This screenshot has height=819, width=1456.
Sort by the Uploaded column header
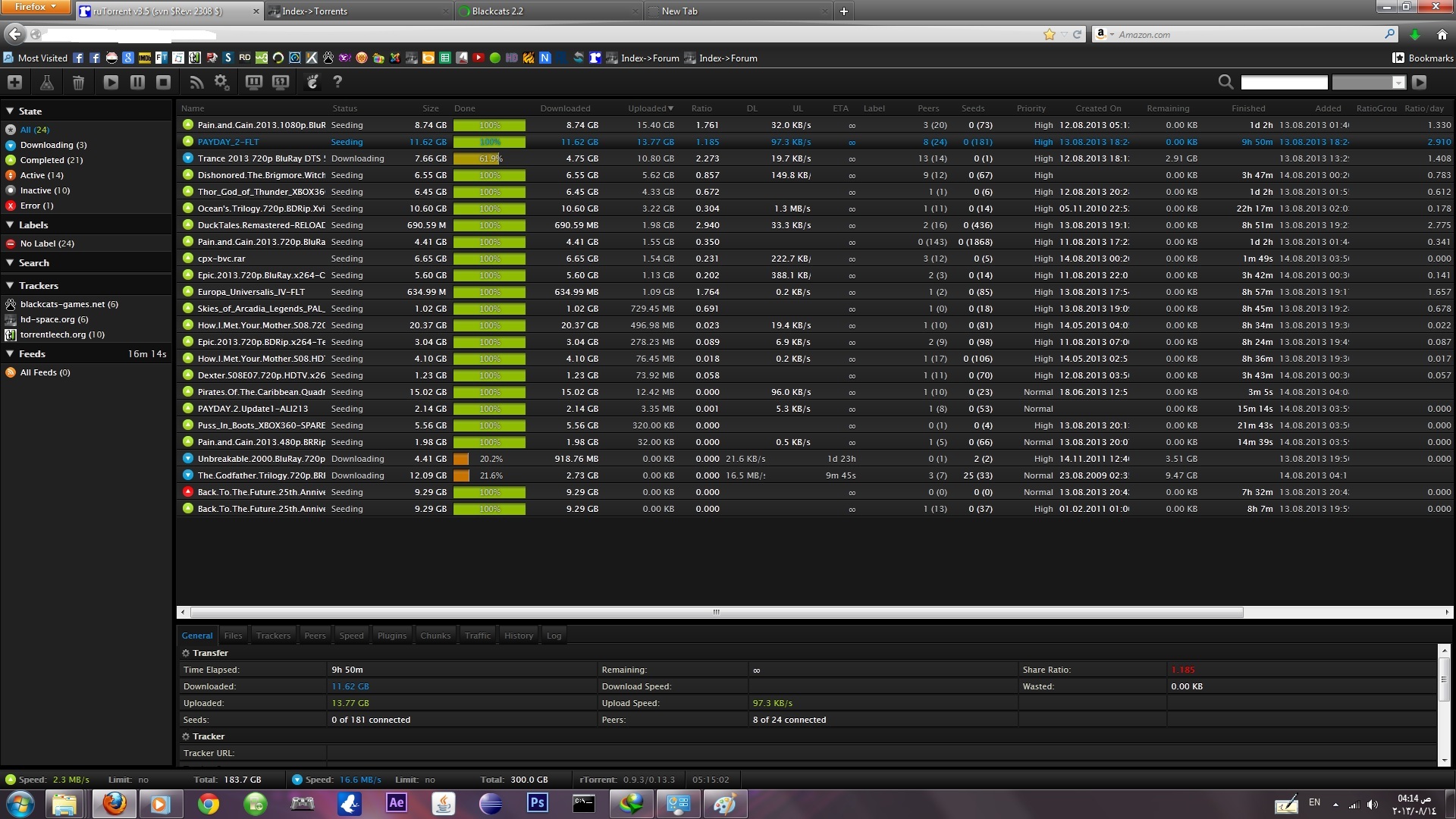pos(650,108)
